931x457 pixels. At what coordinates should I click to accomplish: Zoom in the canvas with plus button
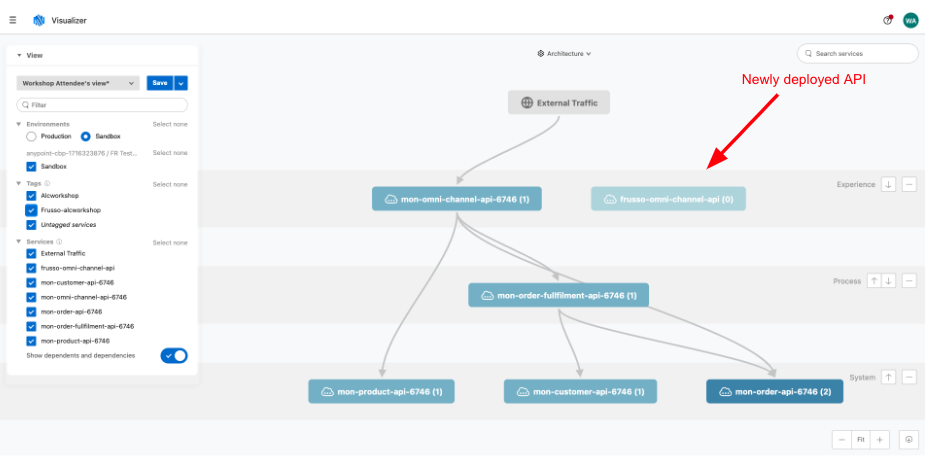(879, 439)
